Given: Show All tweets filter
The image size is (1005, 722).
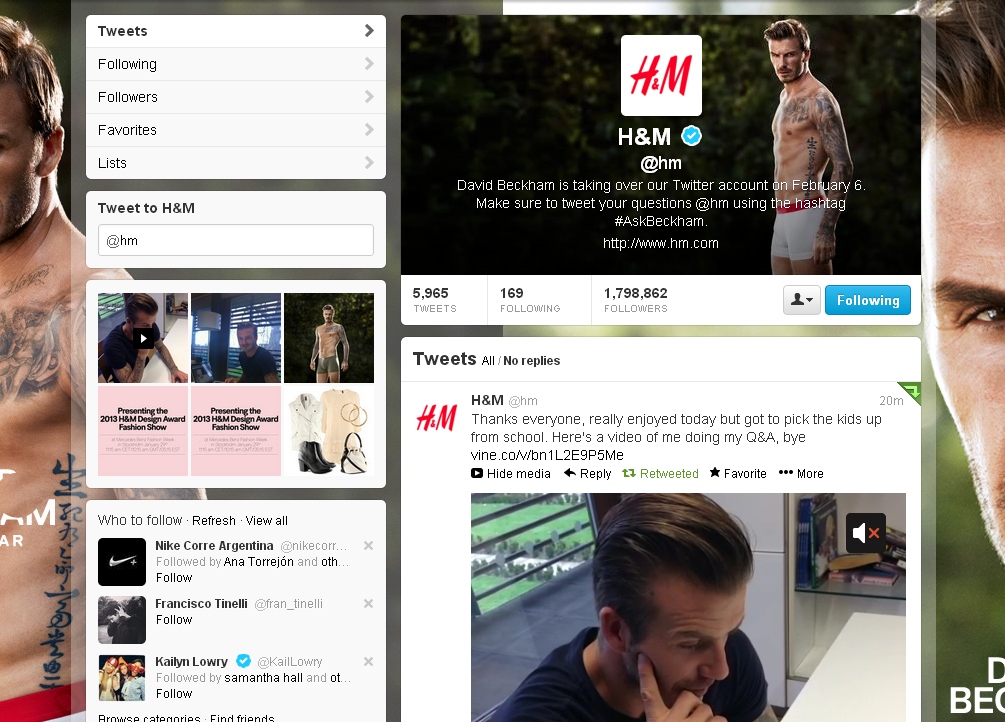Looking at the screenshot, I should [488, 361].
